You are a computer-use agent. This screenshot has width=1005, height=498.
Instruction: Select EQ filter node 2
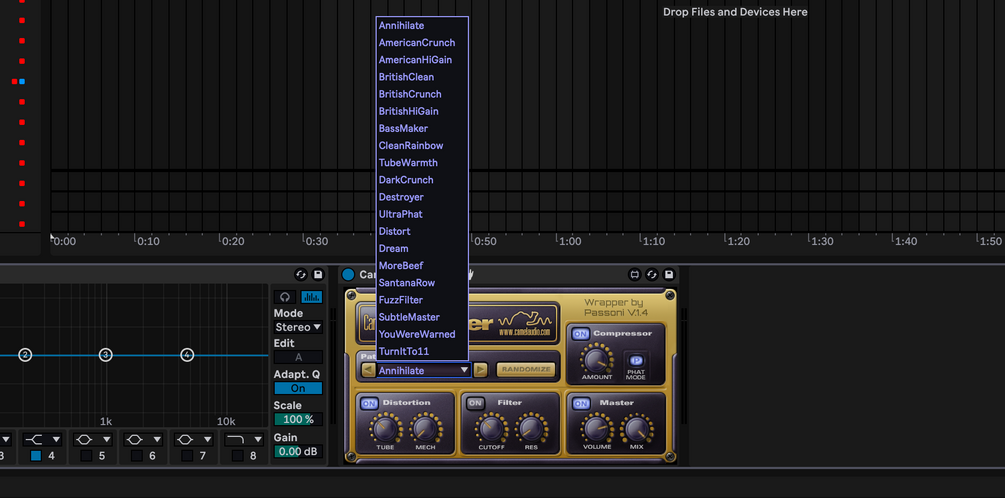(25, 354)
